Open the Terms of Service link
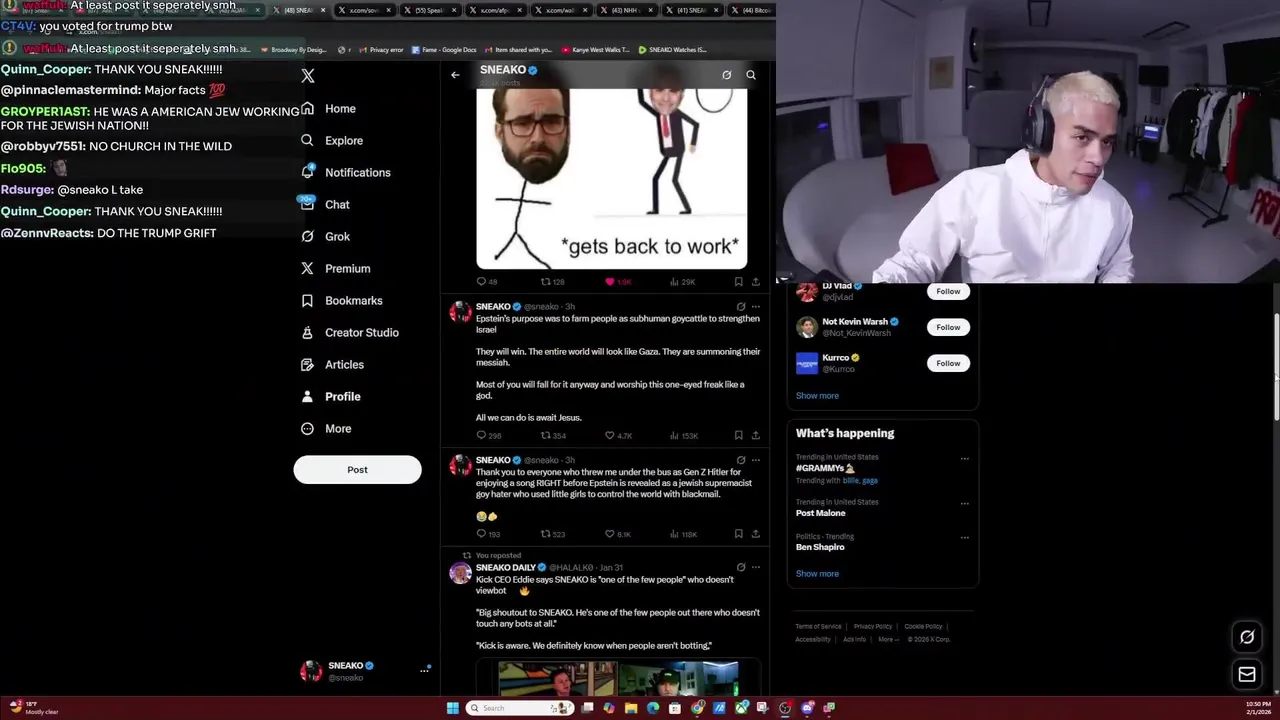The image size is (1280, 720). pos(818,626)
